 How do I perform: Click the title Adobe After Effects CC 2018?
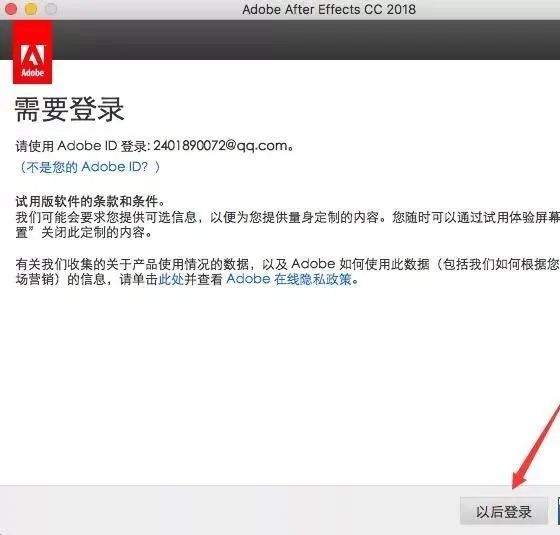[329, 10]
